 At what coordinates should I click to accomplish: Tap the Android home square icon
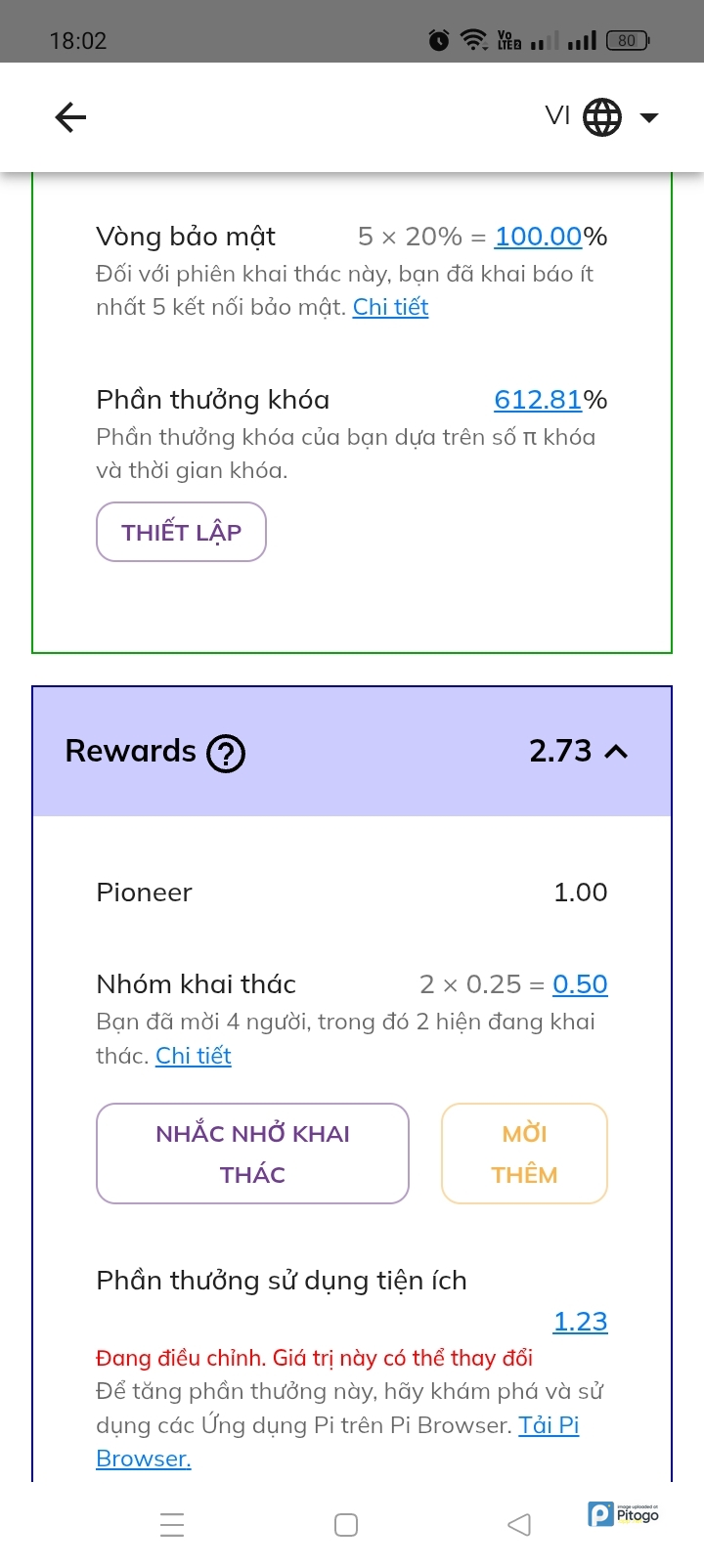point(346,1525)
